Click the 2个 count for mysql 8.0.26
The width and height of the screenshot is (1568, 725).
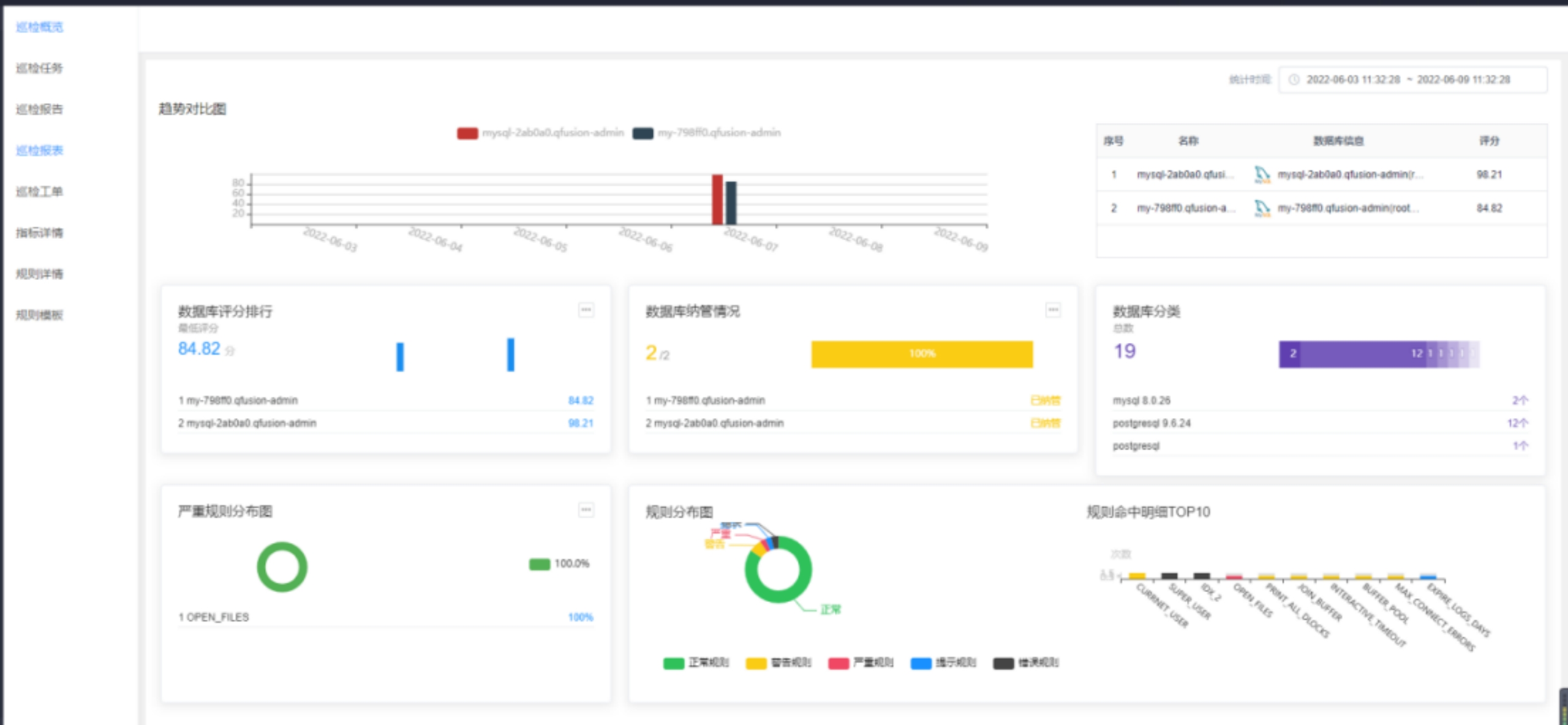tap(1520, 400)
